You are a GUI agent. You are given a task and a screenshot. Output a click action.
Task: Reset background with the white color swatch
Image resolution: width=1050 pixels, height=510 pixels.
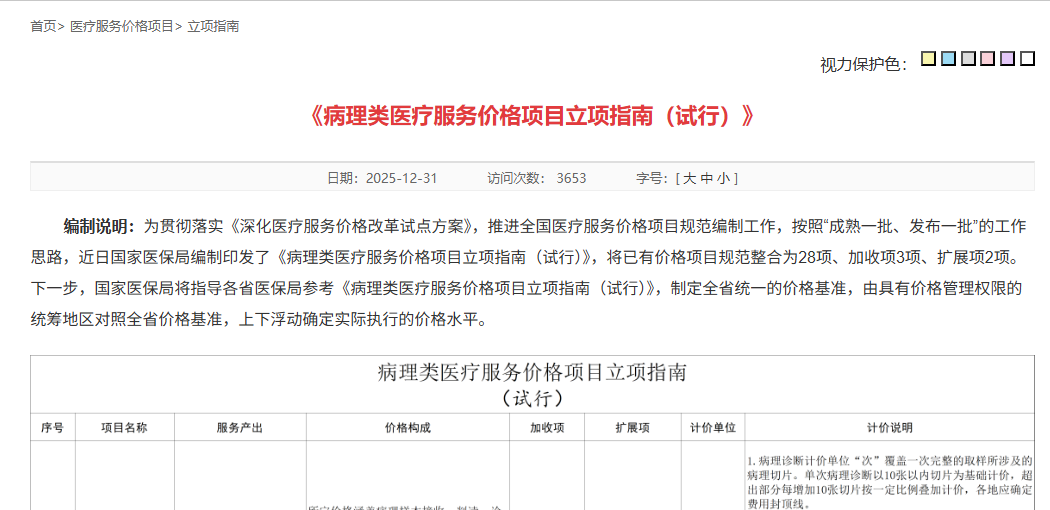coord(1027,59)
